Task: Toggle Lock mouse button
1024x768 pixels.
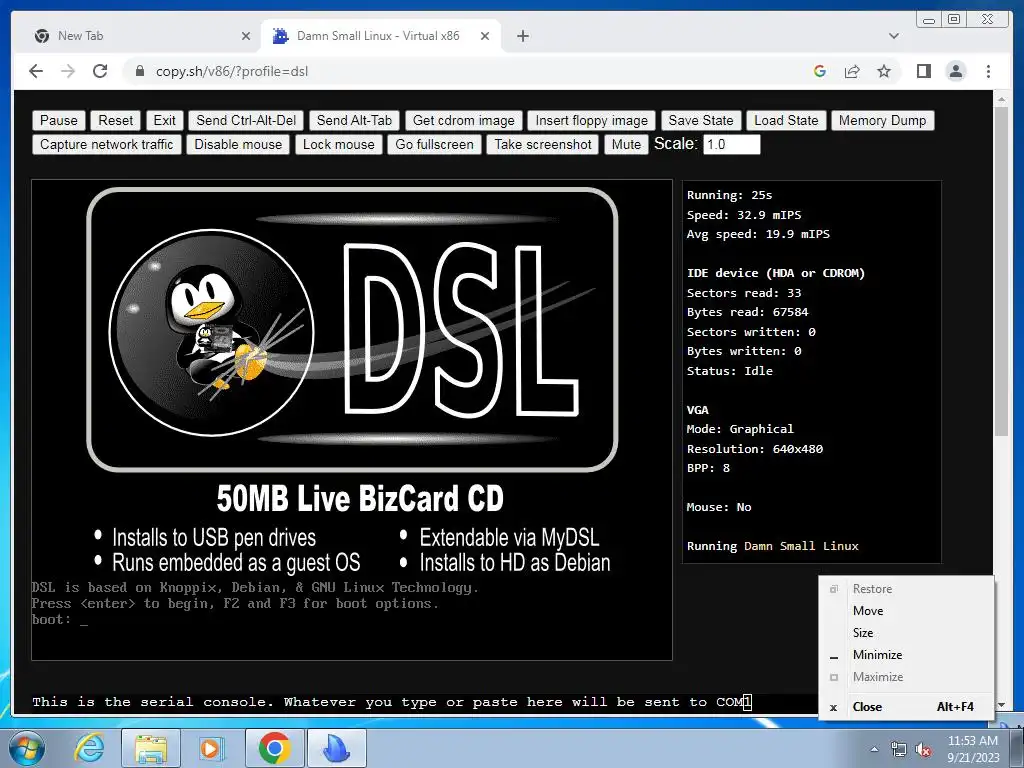Action: pos(339,144)
